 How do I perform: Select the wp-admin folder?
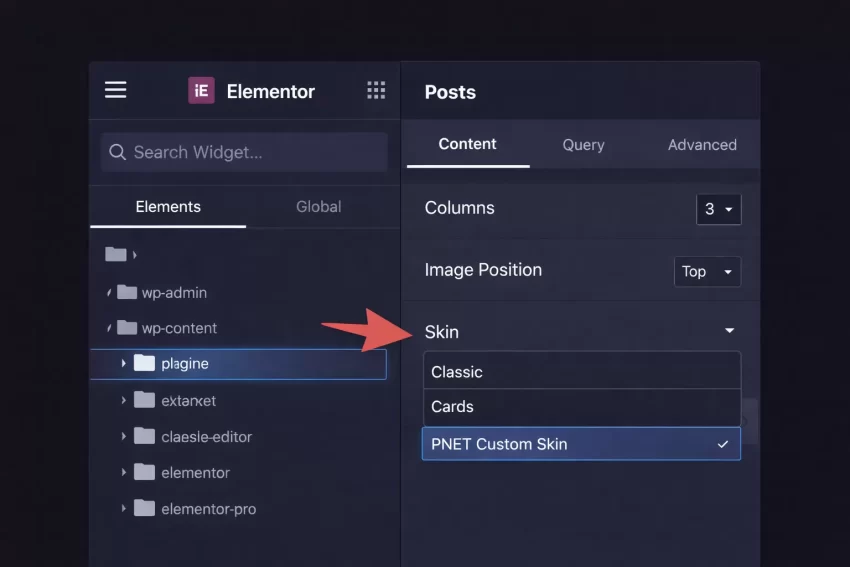162,293
